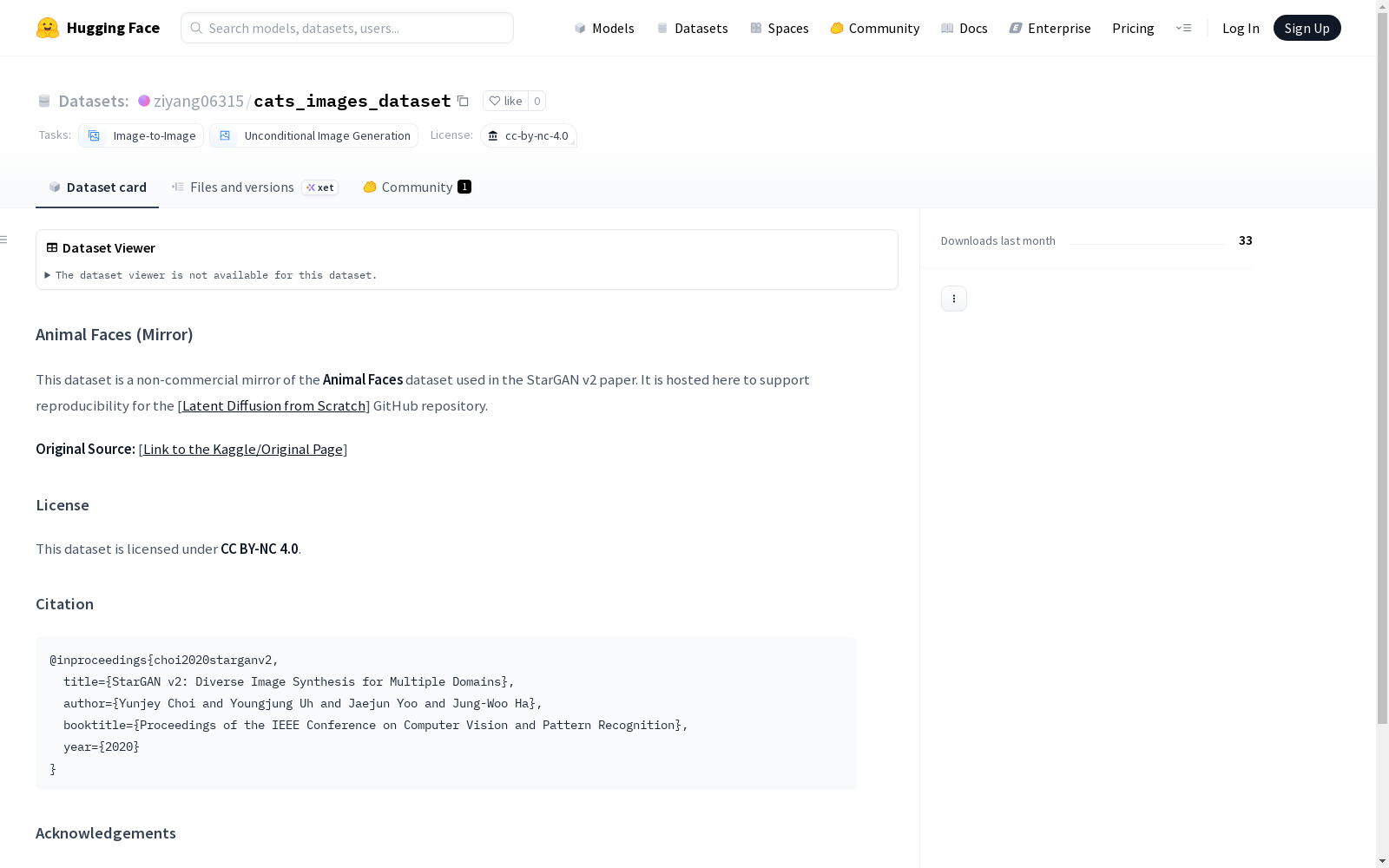The image size is (1389, 868).
Task: Click the Downloads last month count 33
Action: (x=1246, y=240)
